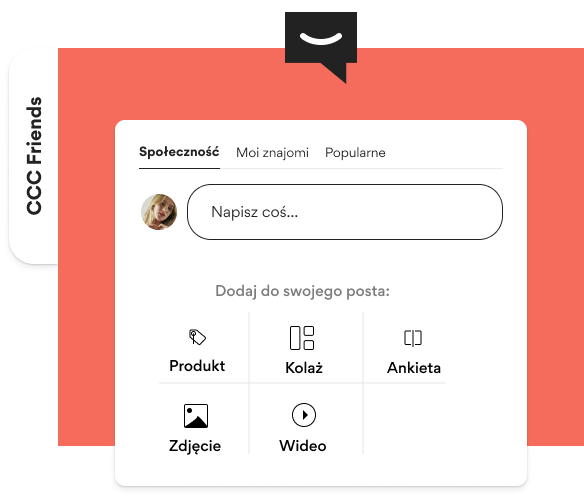Select the Popularne tab
The height and width of the screenshot is (499, 584).
tap(355, 153)
